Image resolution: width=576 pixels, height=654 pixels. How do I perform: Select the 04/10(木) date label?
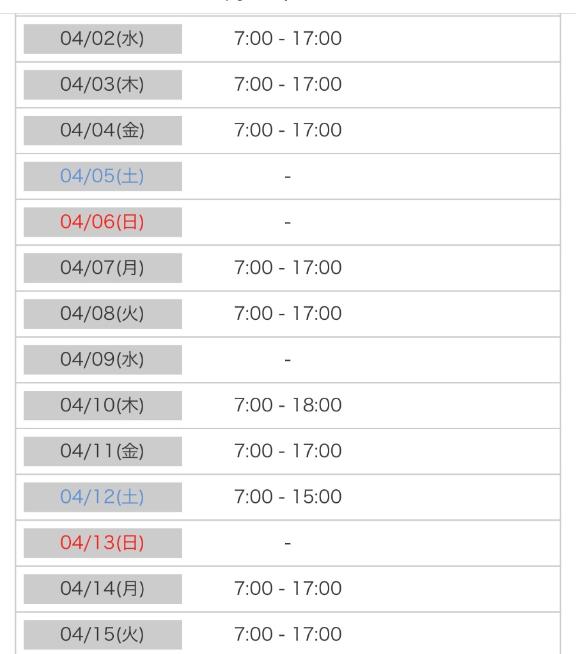pyautogui.click(x=103, y=405)
